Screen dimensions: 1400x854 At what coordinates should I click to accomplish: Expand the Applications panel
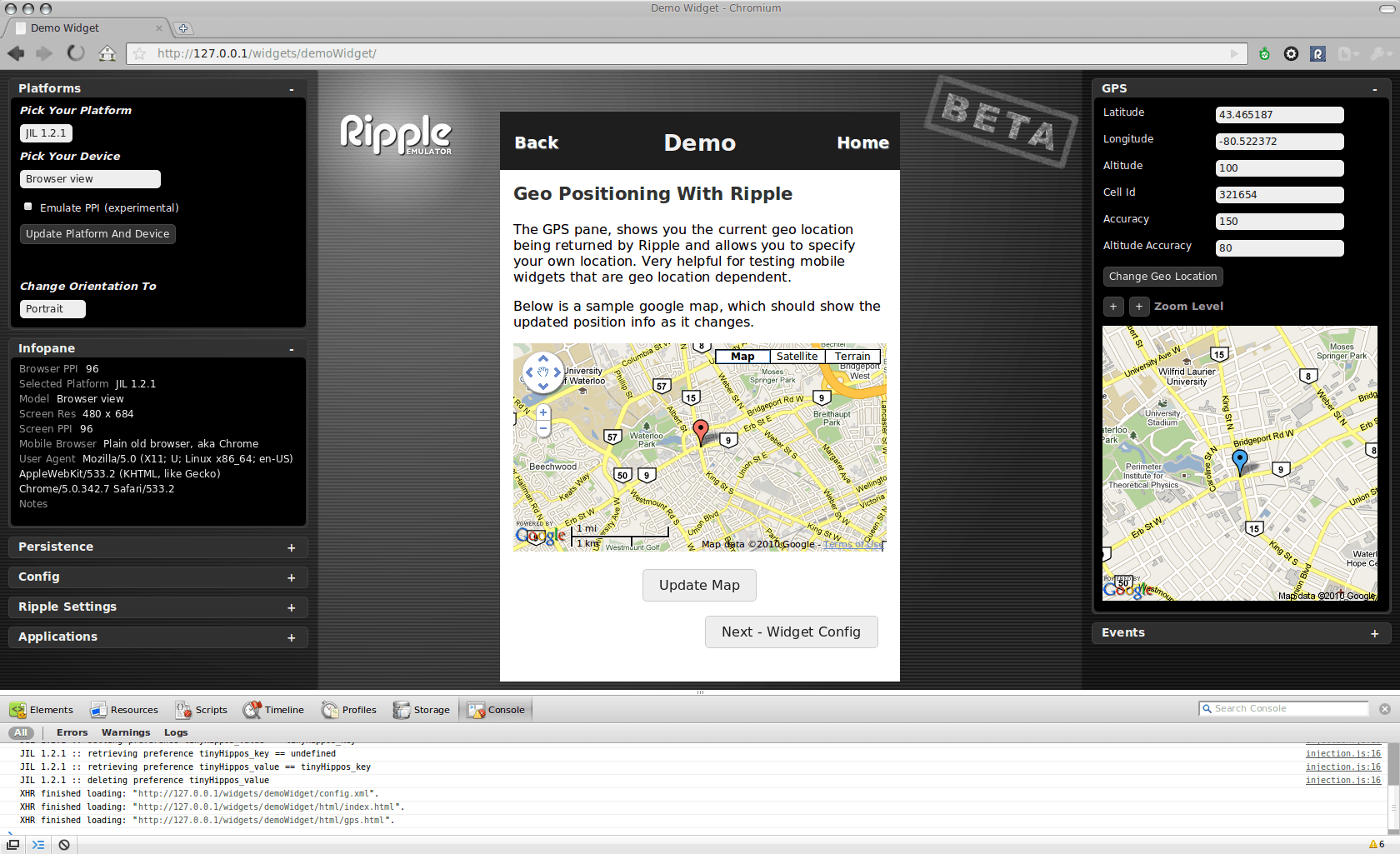point(291,637)
